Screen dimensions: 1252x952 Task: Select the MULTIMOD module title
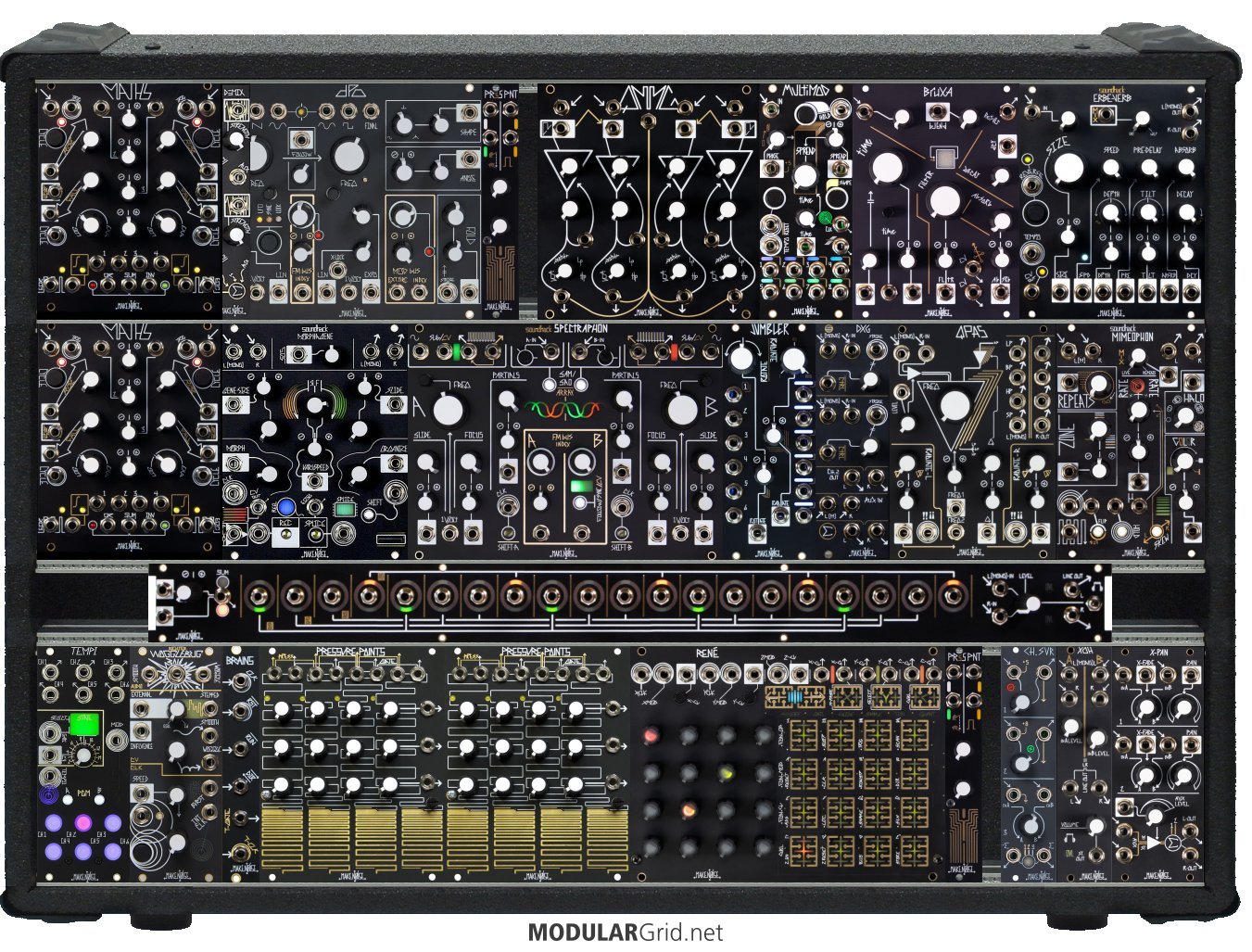tap(808, 91)
